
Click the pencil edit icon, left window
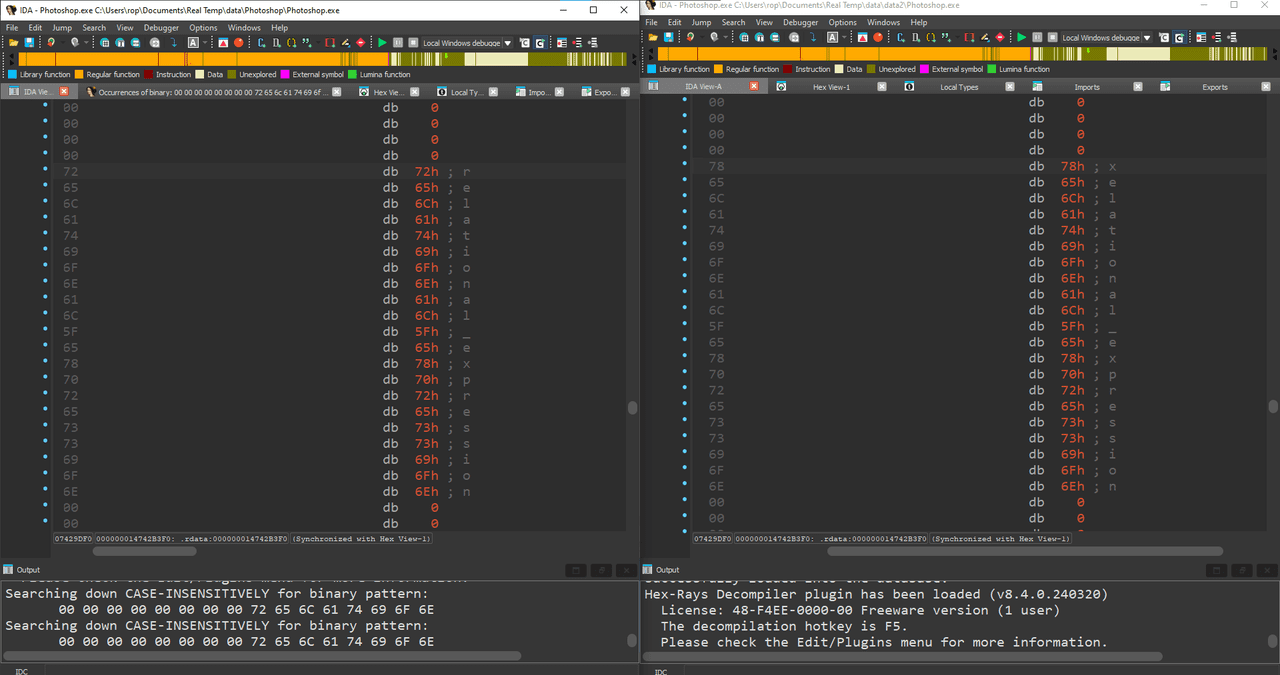tap(345, 43)
